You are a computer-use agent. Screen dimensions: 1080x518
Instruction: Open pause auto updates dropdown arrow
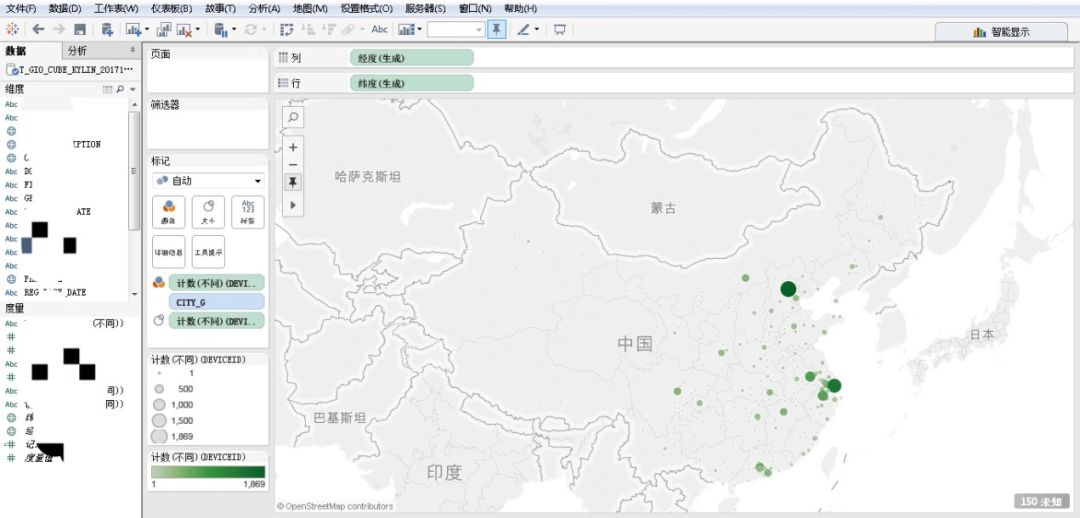click(234, 30)
